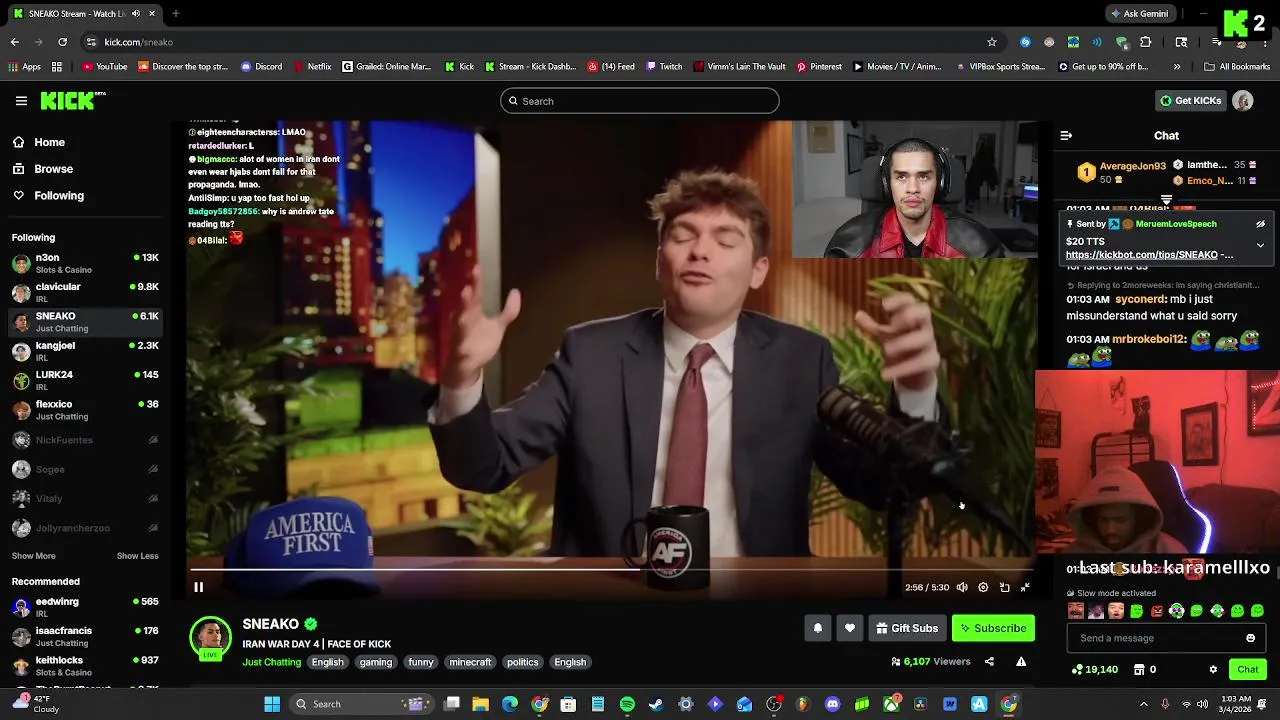This screenshot has height=720, width=1280.
Task: Collapse the chat panel icon
Action: [1066, 135]
